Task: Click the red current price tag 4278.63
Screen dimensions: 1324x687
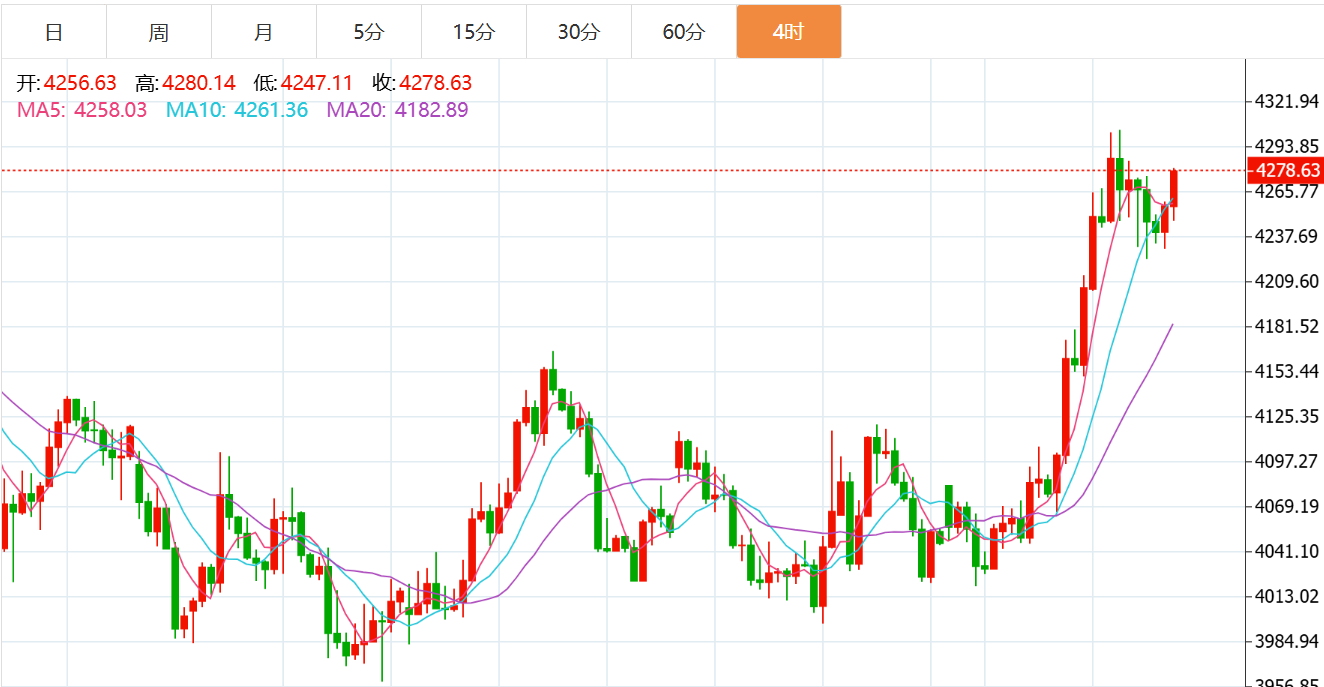Action: pyautogui.click(x=1286, y=170)
